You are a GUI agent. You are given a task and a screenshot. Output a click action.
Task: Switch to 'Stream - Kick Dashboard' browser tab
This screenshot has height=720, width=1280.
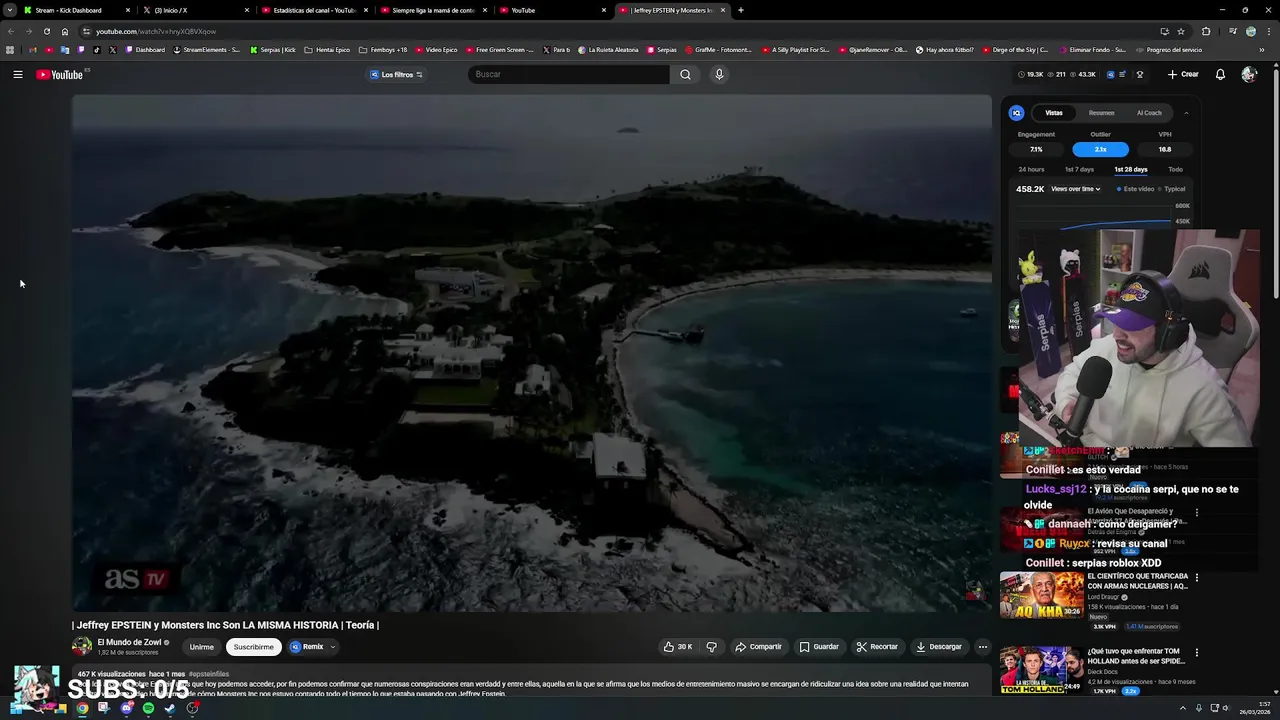click(x=77, y=10)
